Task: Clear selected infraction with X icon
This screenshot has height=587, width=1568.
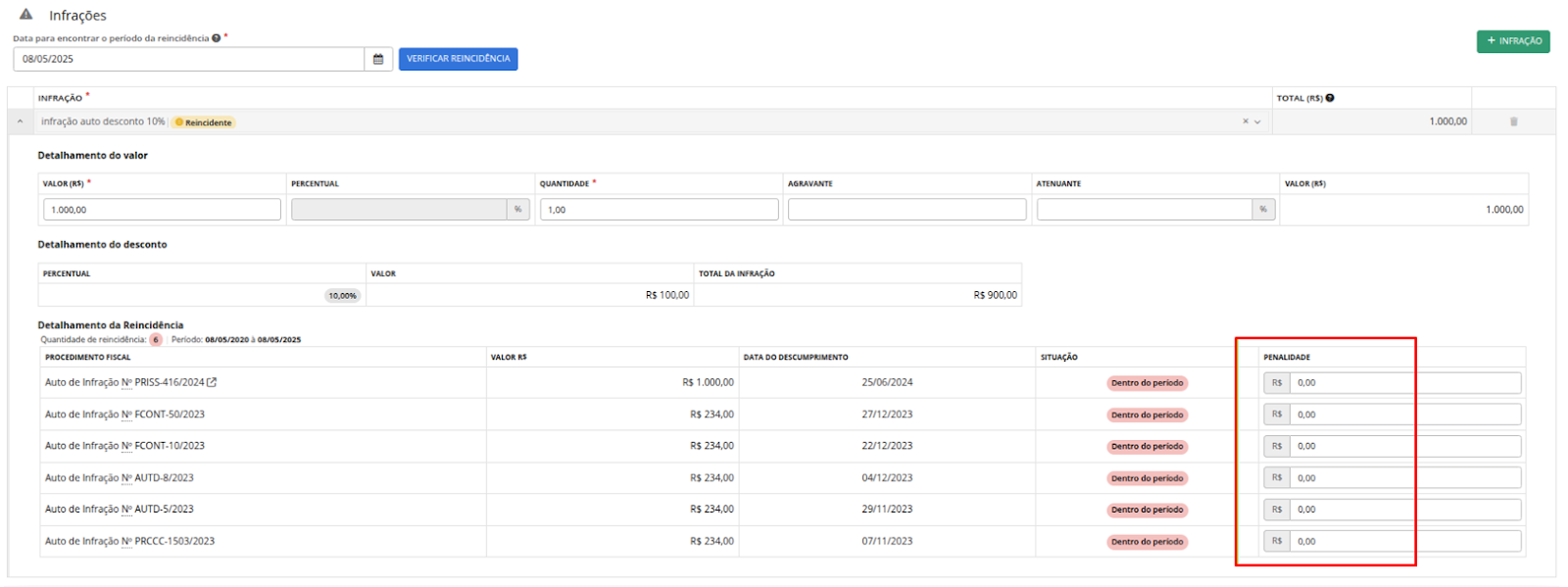Action: 1246,122
